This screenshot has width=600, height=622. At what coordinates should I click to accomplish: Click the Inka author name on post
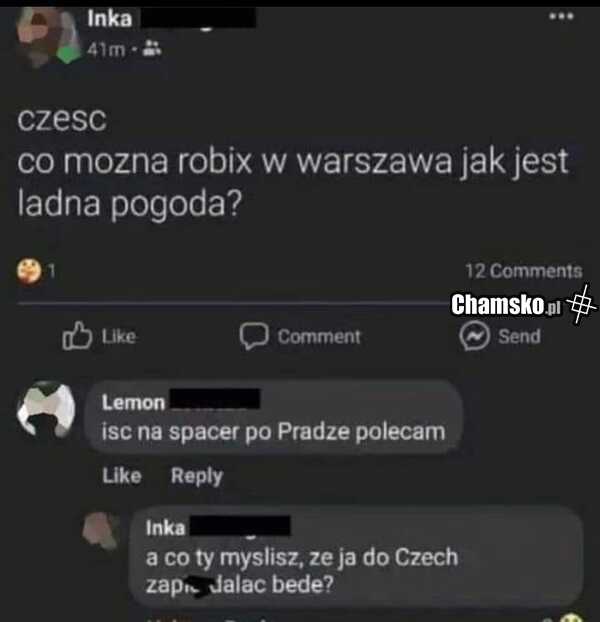tap(109, 19)
